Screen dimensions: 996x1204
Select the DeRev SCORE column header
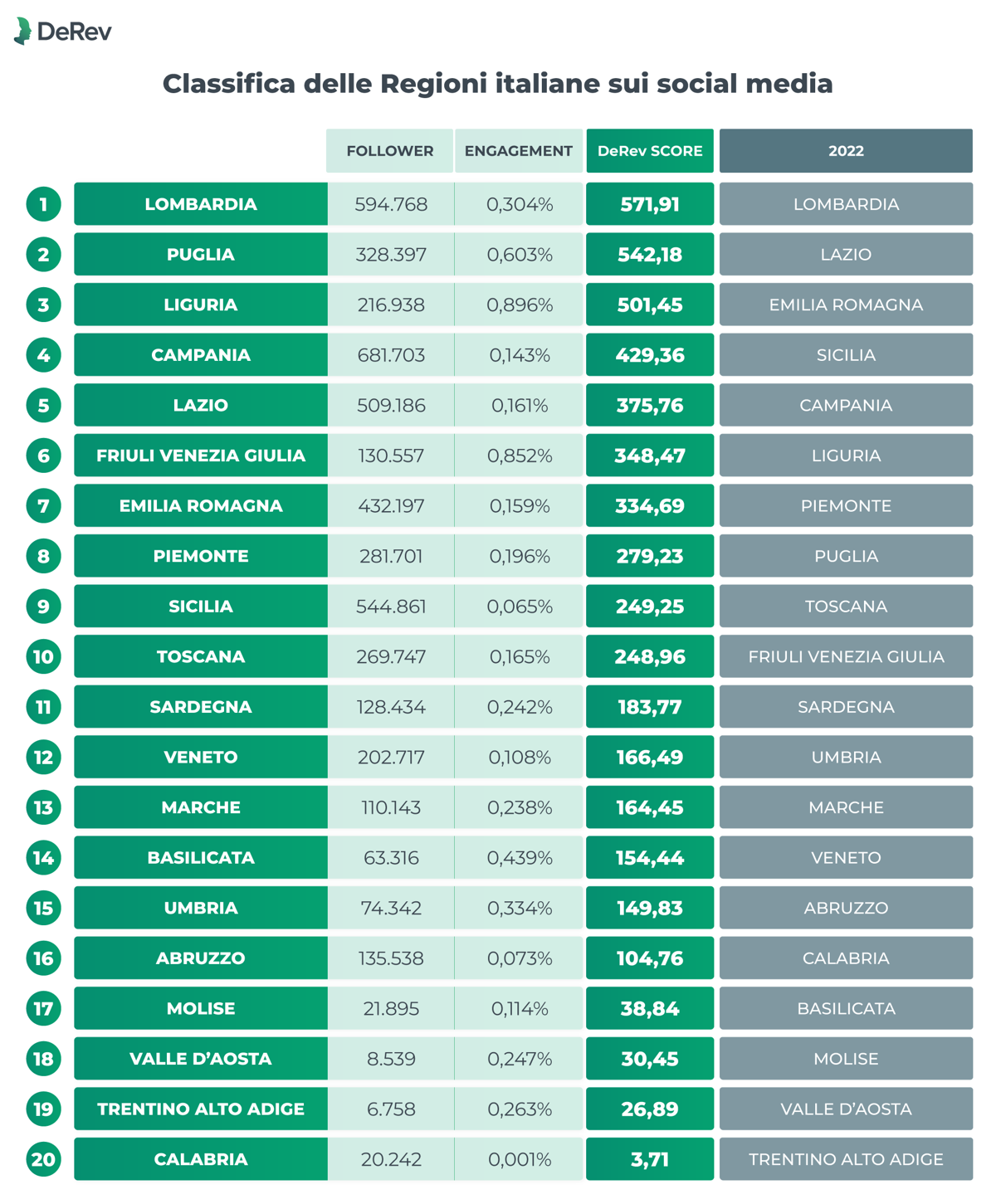[x=650, y=151]
